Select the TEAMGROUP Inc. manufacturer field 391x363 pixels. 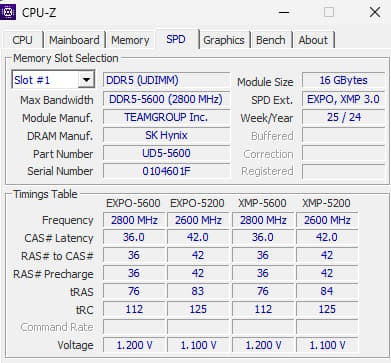(x=166, y=117)
